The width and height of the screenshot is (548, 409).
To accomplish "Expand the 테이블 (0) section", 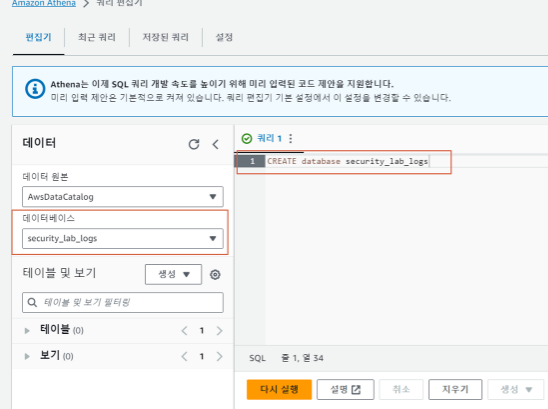I will [27, 331].
